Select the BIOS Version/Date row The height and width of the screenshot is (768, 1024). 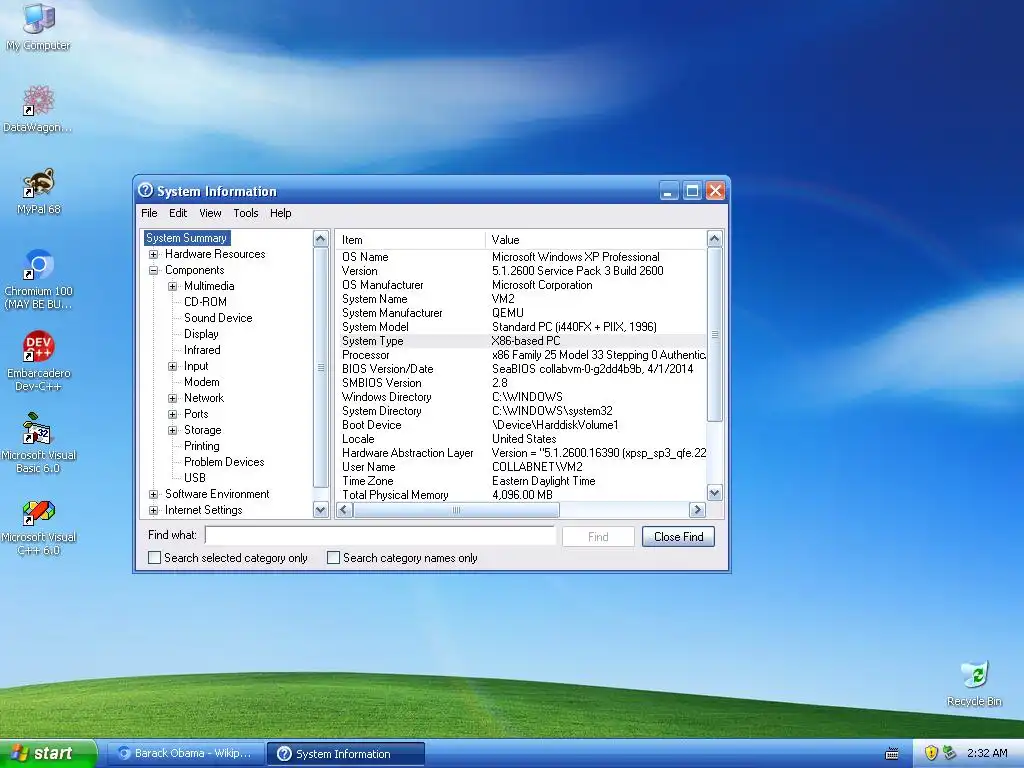(521, 369)
